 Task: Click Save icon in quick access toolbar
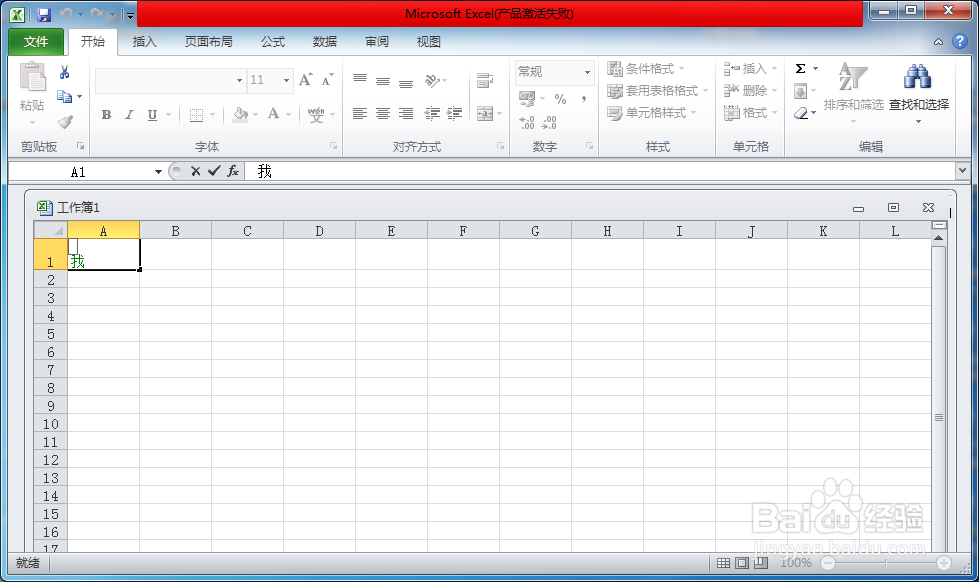(x=44, y=14)
